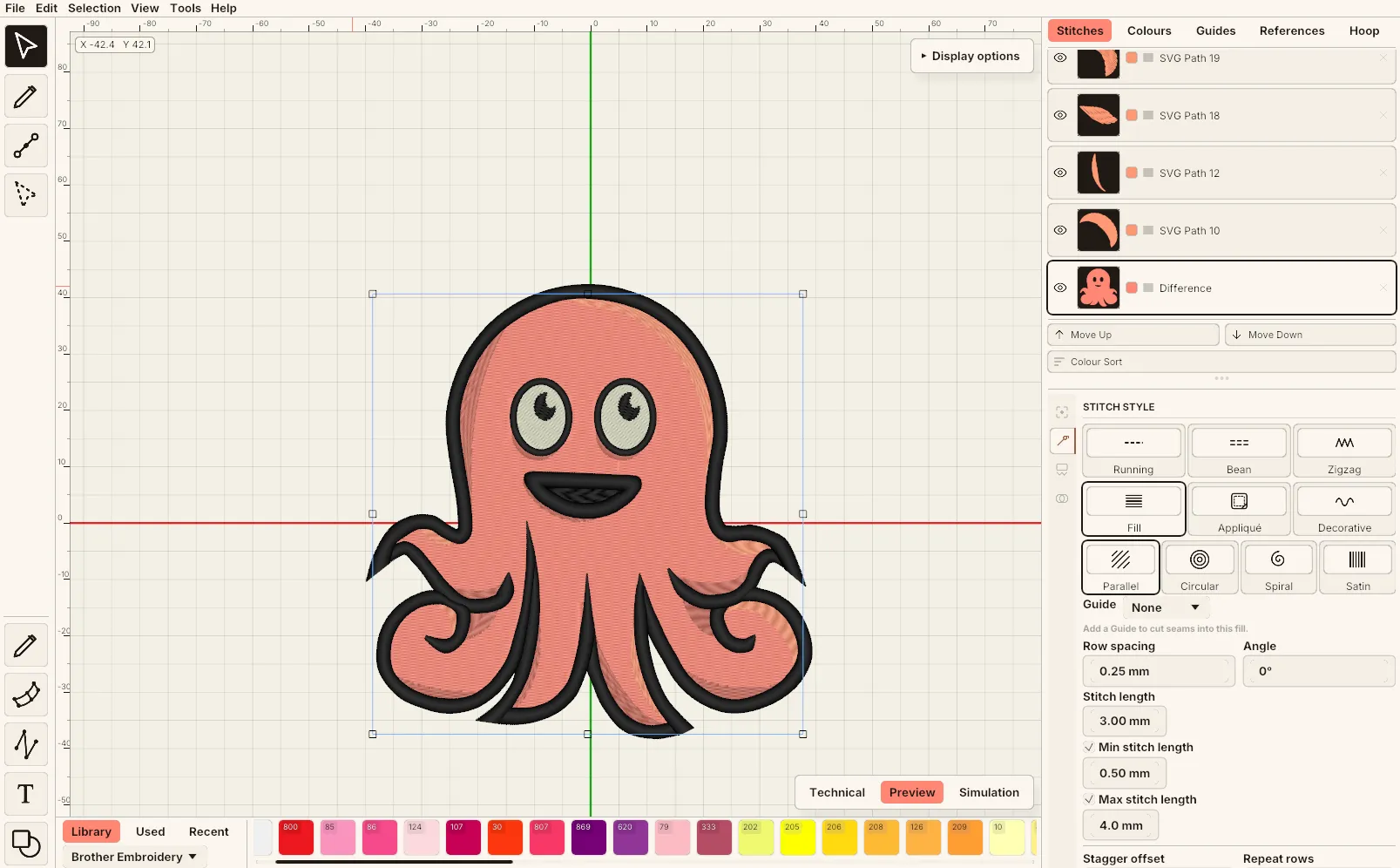Open the Tools menu
Image resolution: width=1400 pixels, height=868 pixels.
pos(186,8)
